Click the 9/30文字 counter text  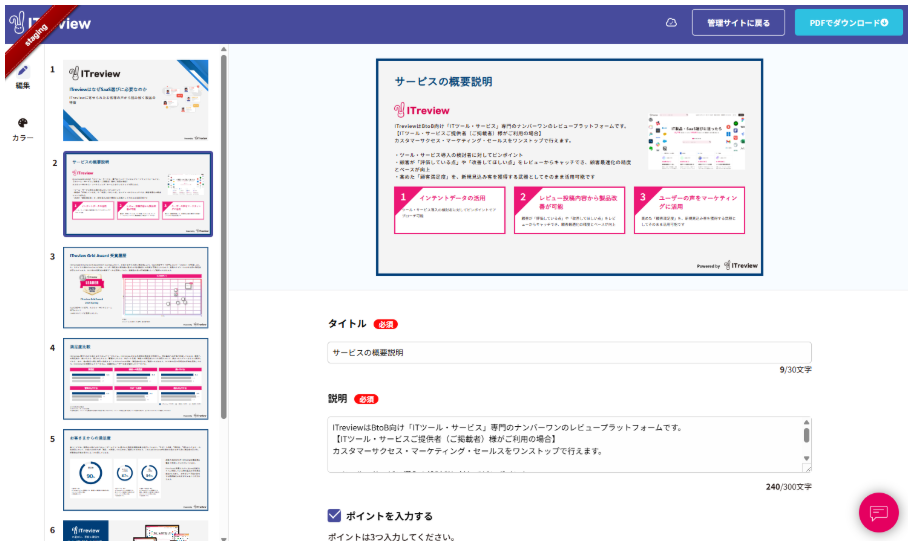pyautogui.click(x=795, y=370)
